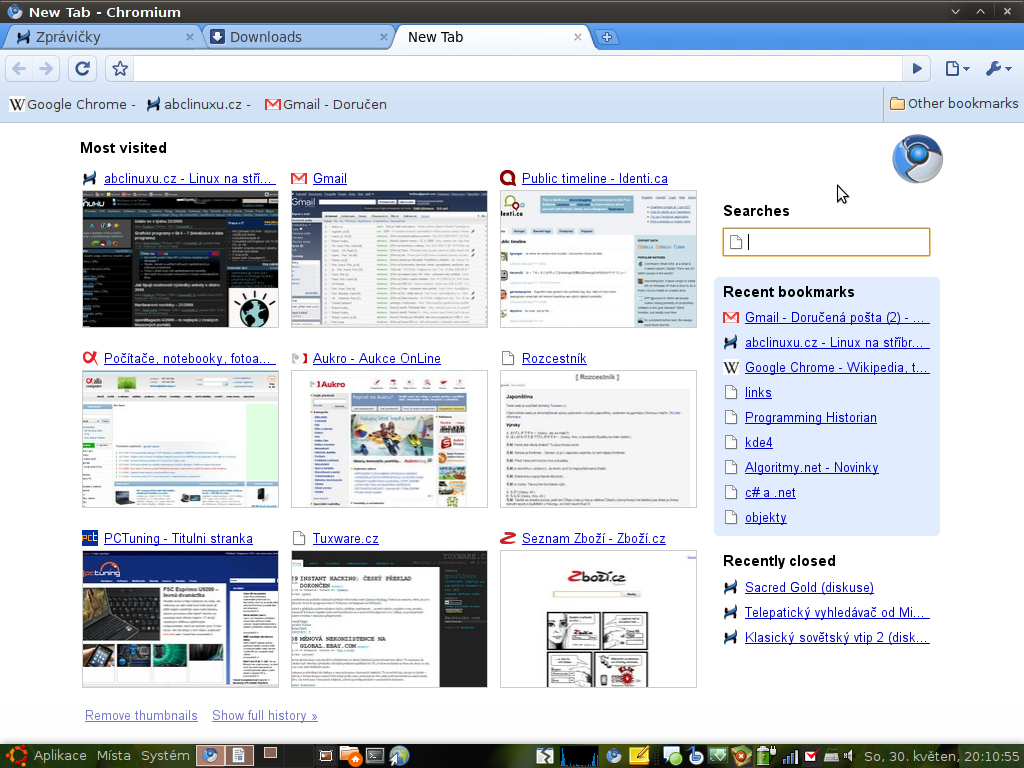Click the Chromium window button in taskbar
Image resolution: width=1024 pixels, height=768 pixels.
click(210, 756)
